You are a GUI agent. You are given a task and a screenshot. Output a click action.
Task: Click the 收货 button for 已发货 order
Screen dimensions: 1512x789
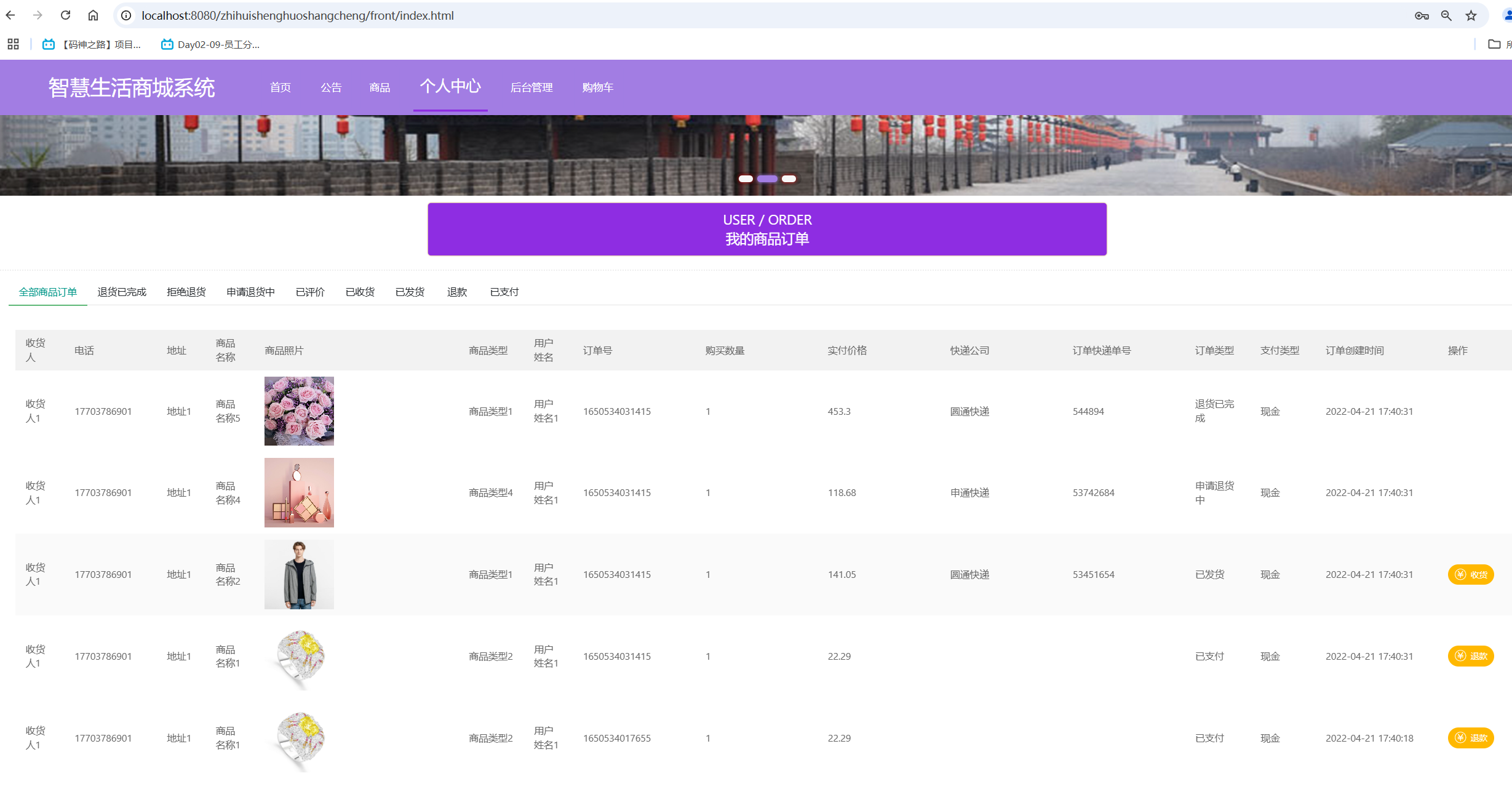pyautogui.click(x=1471, y=574)
